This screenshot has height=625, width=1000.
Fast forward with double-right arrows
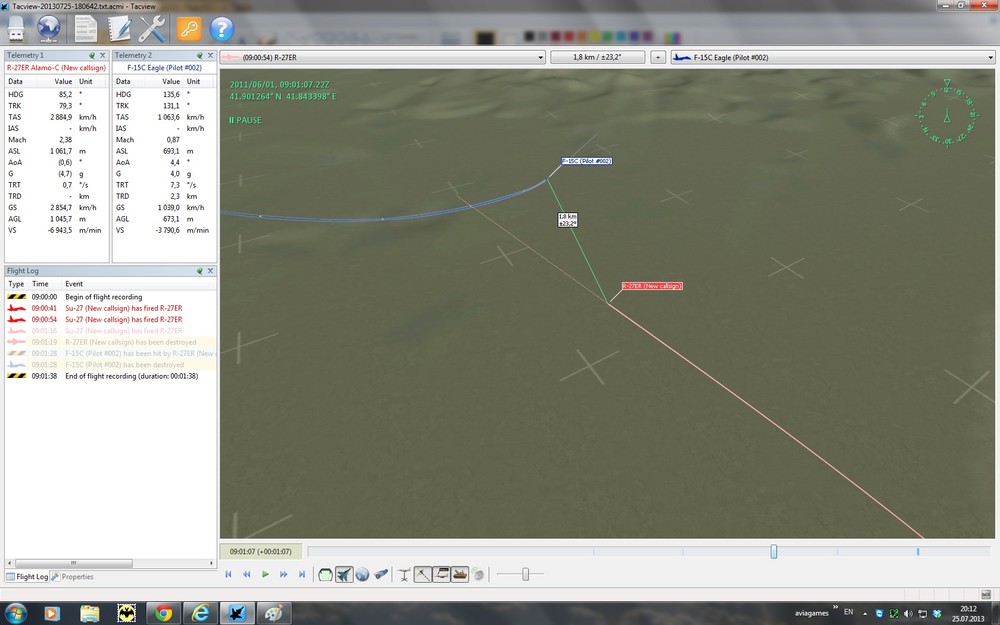[284, 575]
